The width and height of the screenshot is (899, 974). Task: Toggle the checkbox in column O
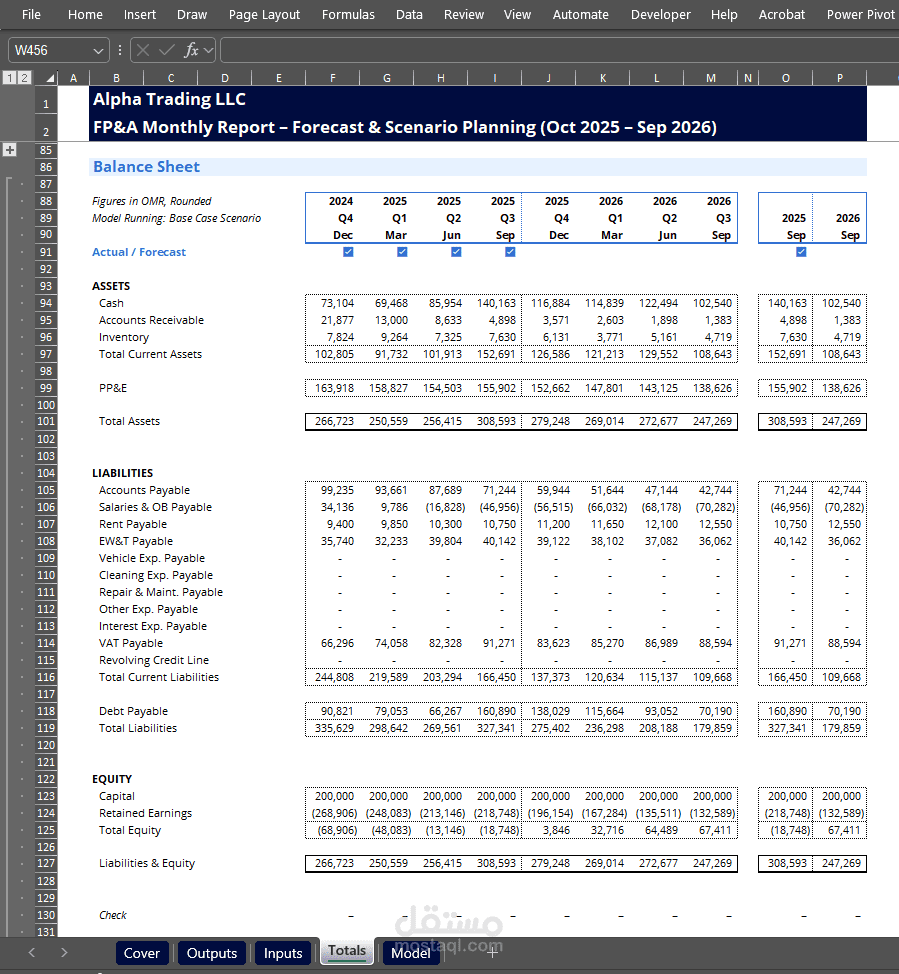[x=801, y=252]
